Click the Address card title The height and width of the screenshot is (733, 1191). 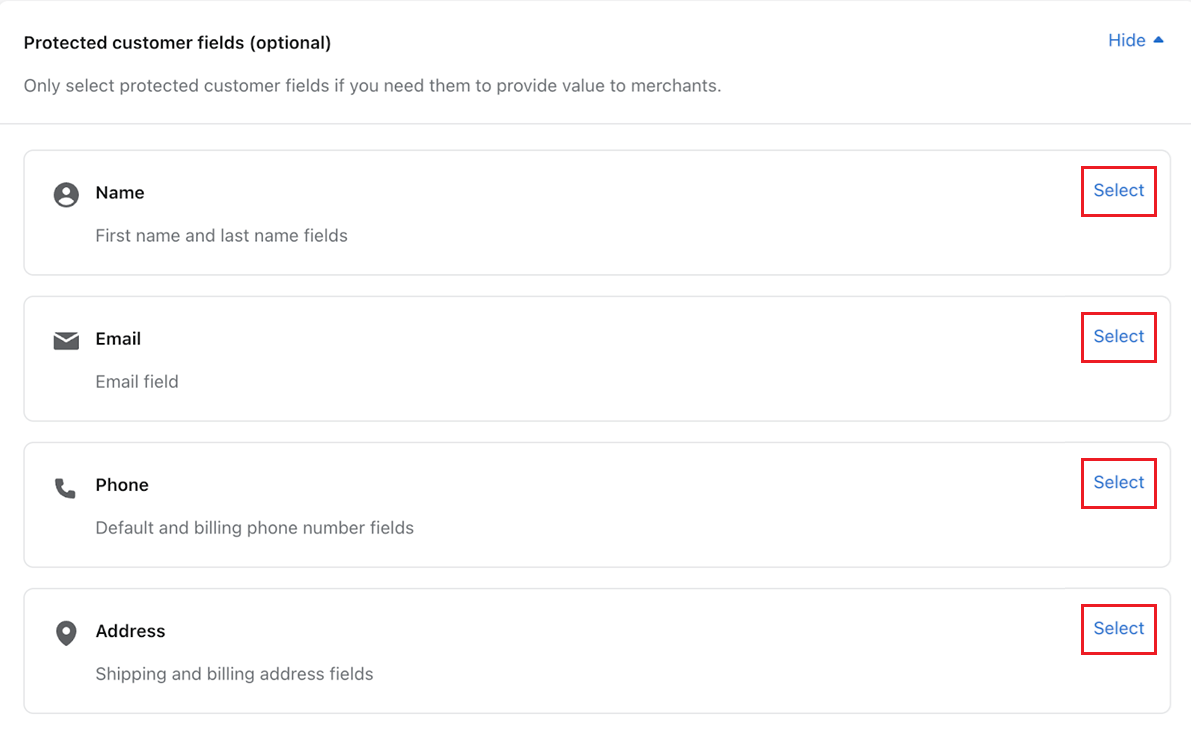(x=130, y=631)
